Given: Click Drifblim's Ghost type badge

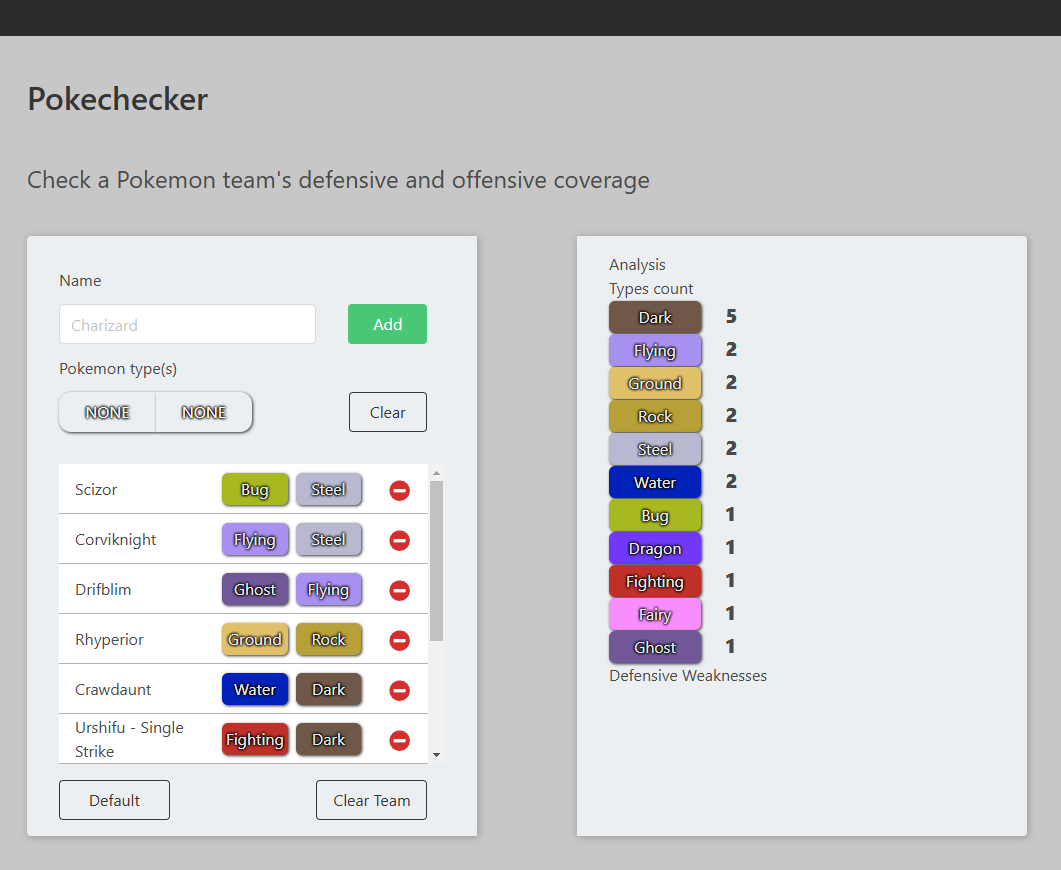Looking at the screenshot, I should pos(255,590).
